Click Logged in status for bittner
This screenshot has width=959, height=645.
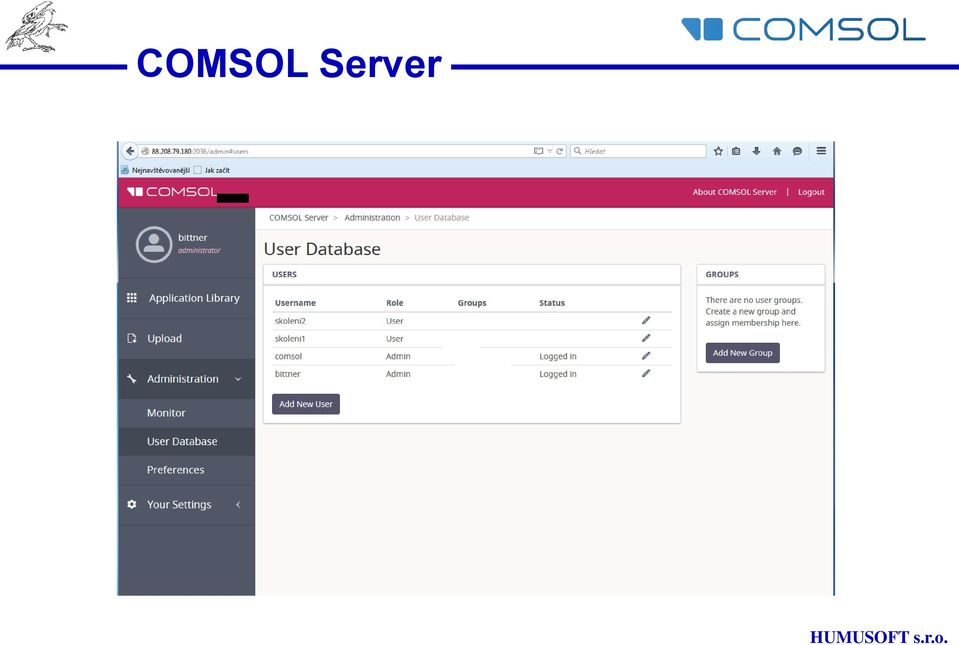click(x=558, y=374)
